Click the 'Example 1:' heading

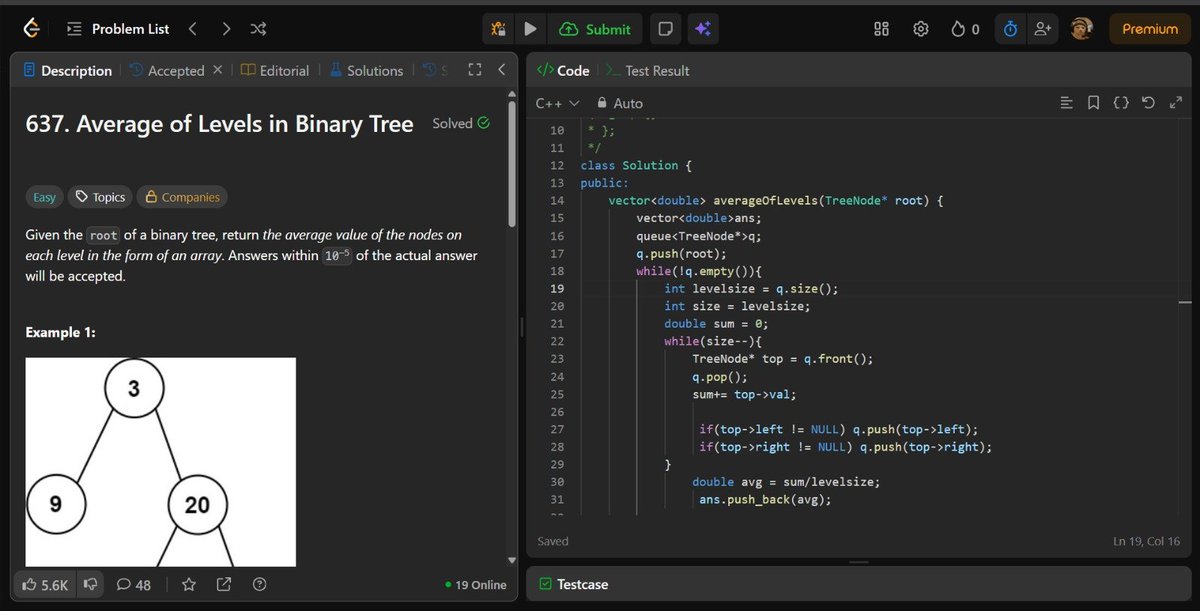[61, 332]
